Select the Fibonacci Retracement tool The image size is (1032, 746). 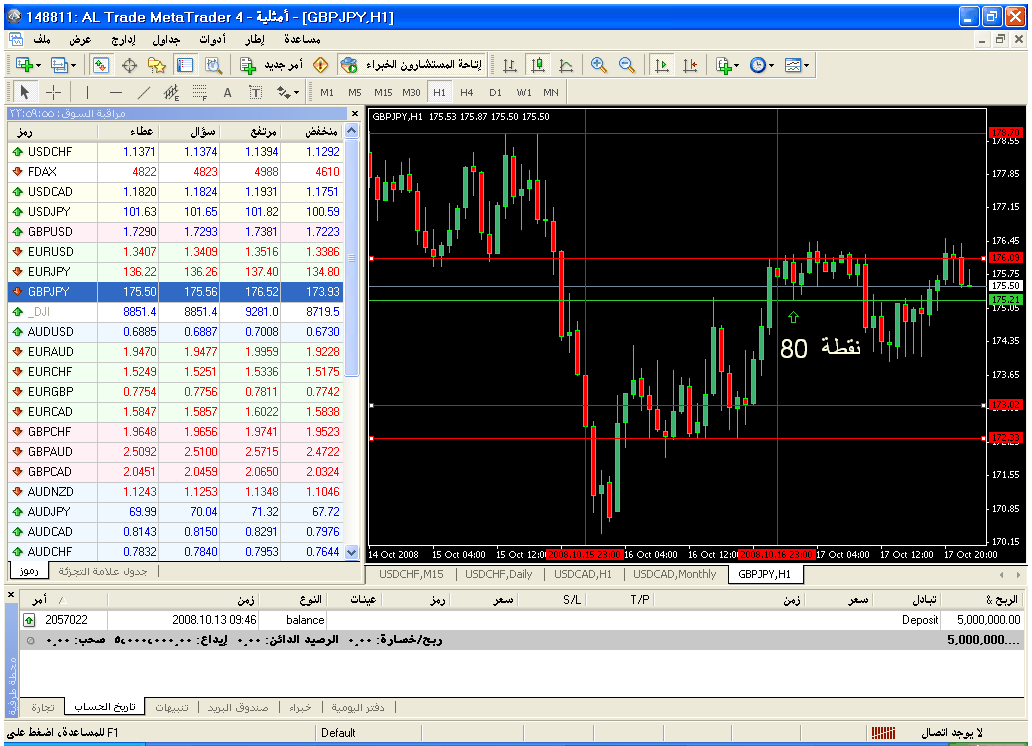(x=199, y=92)
